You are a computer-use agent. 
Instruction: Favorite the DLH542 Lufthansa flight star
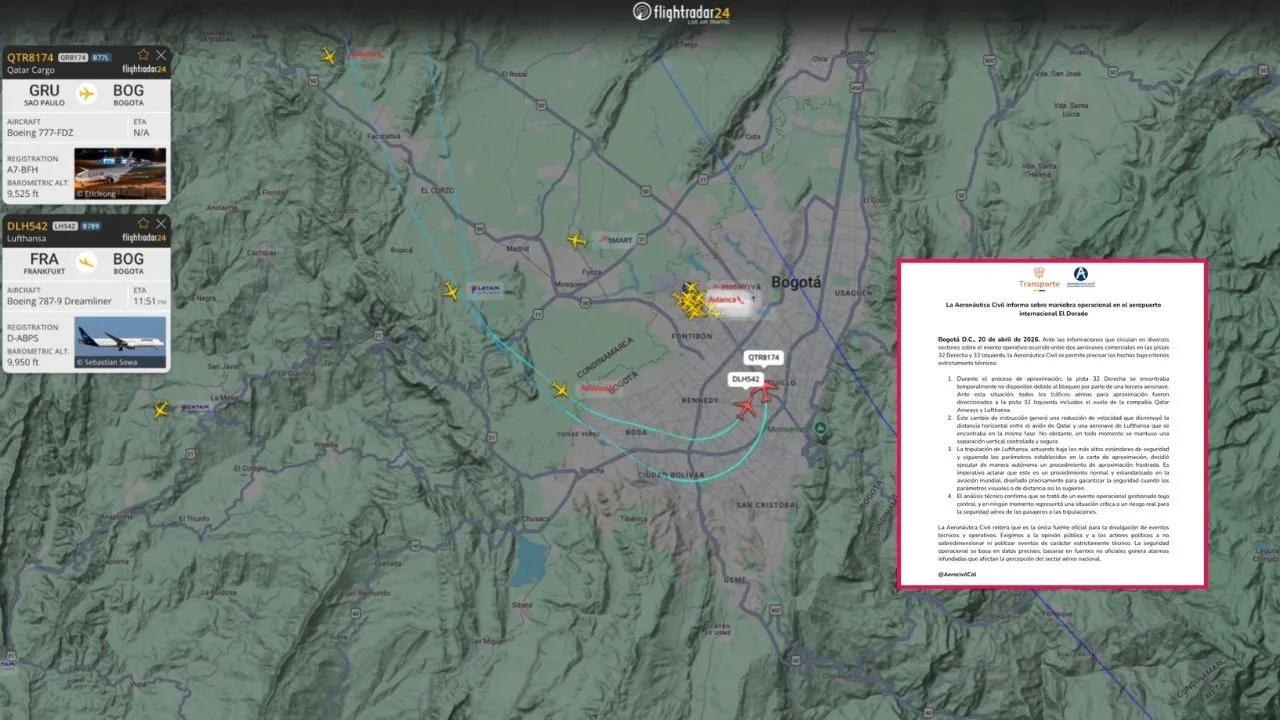144,223
